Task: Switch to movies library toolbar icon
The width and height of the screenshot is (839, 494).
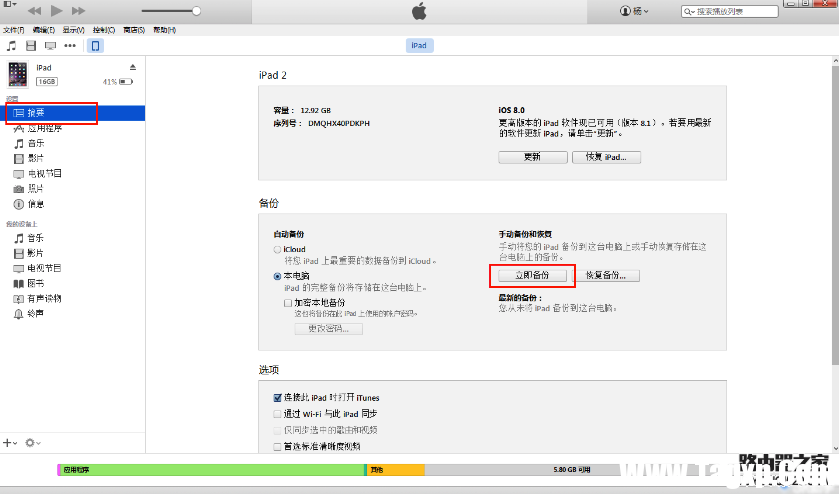Action: [x=31, y=46]
